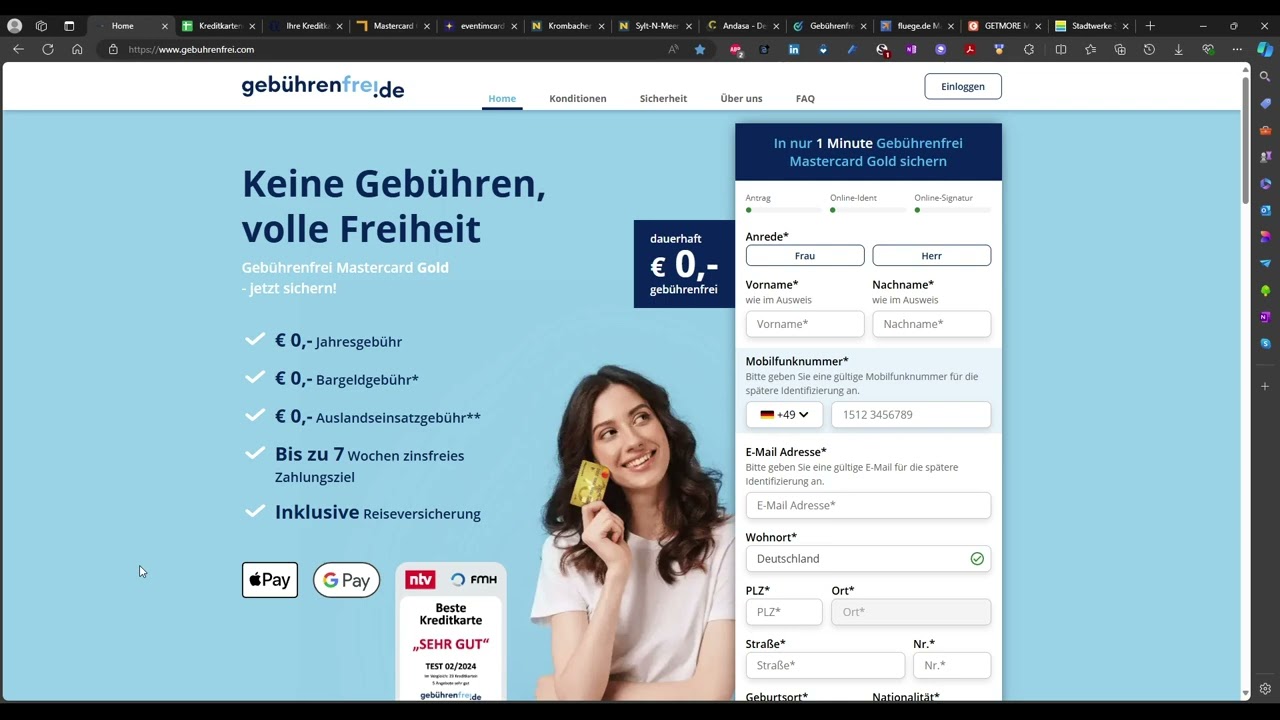Toggle the split screen icon
The width and height of the screenshot is (1280, 720).
click(x=1061, y=49)
